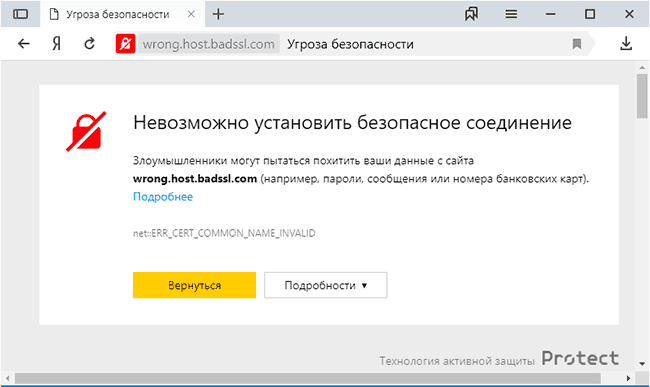Reload the page
Viewport: 650px width, 387px height.
(x=90, y=44)
